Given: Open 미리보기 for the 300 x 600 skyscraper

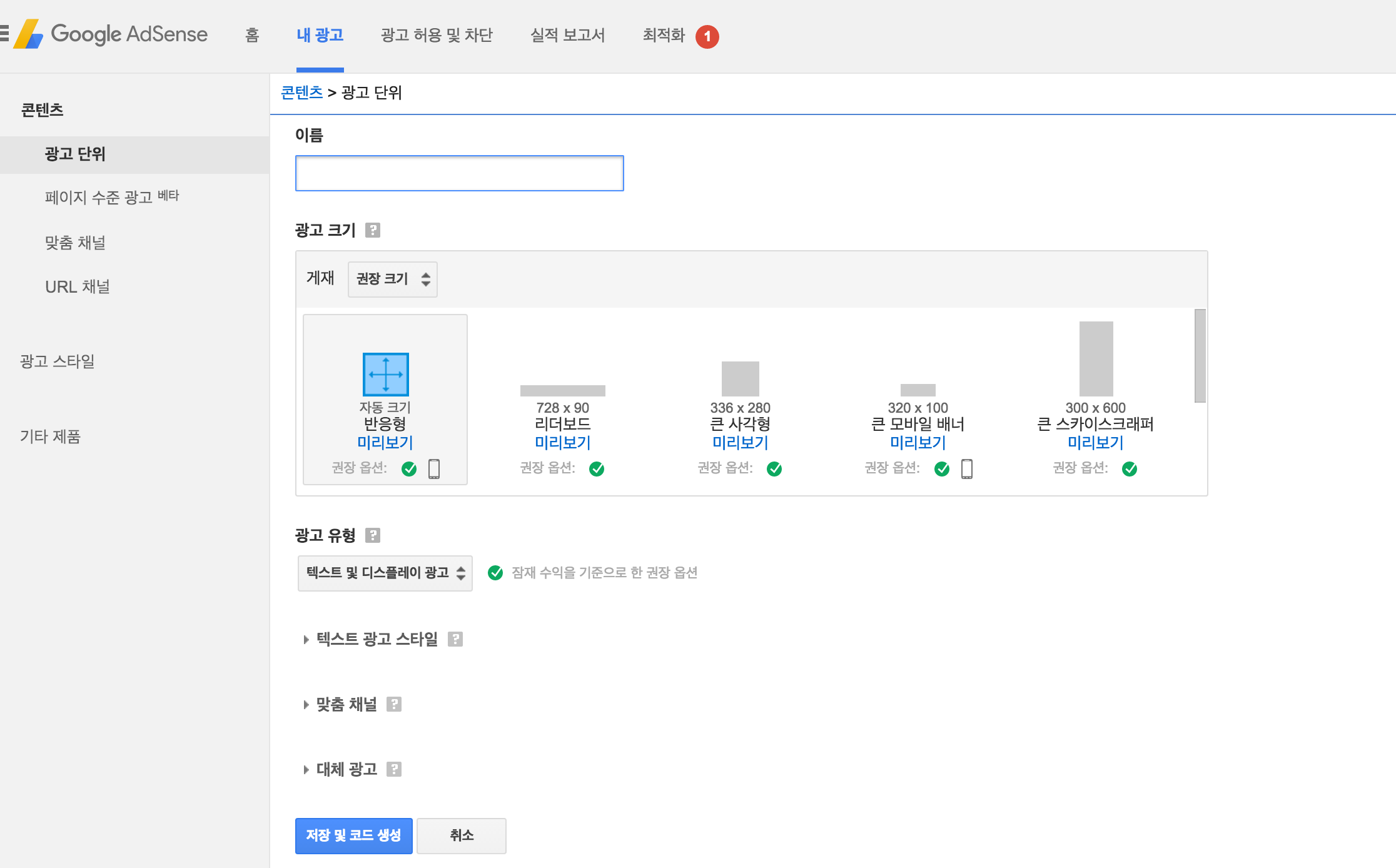Looking at the screenshot, I should [1095, 443].
